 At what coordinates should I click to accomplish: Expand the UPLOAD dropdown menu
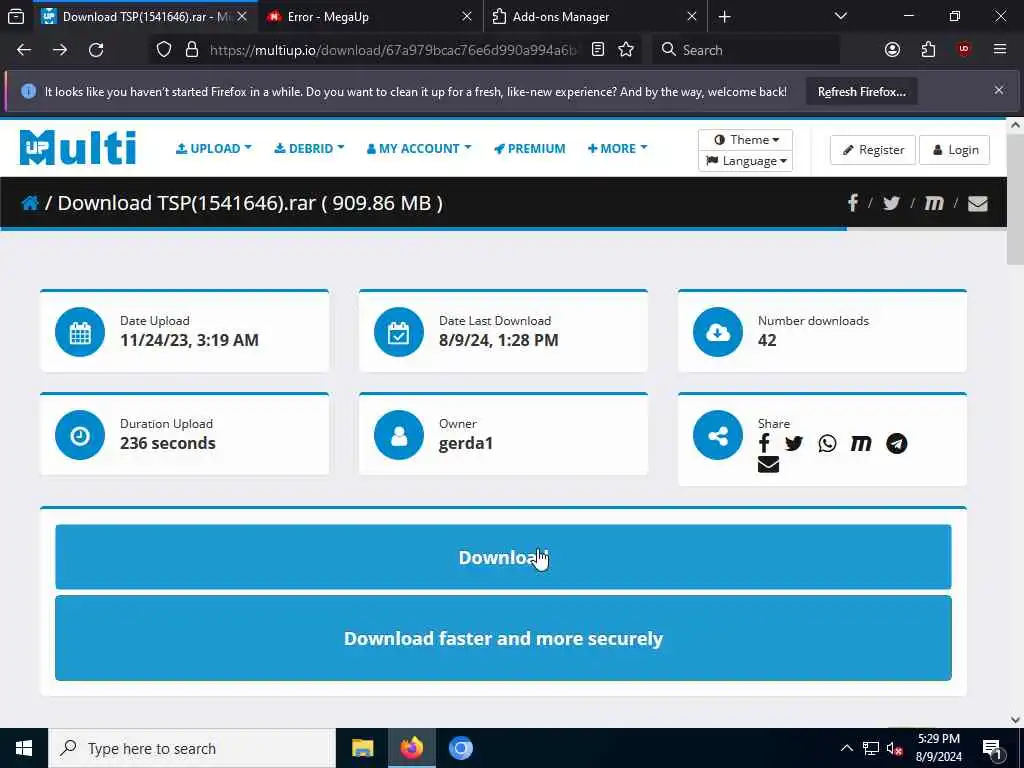coord(214,148)
